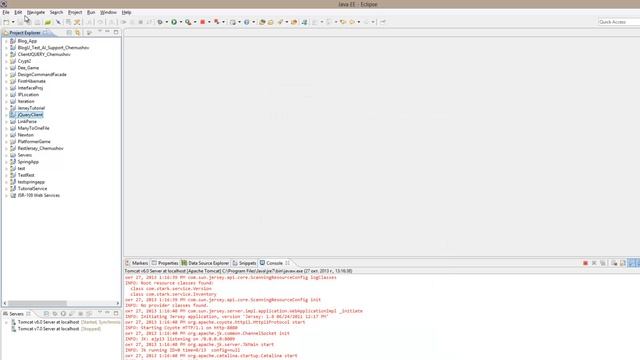Viewport: 640px width, 360px height.
Task: Click the green Run button icon
Action: [174, 22]
